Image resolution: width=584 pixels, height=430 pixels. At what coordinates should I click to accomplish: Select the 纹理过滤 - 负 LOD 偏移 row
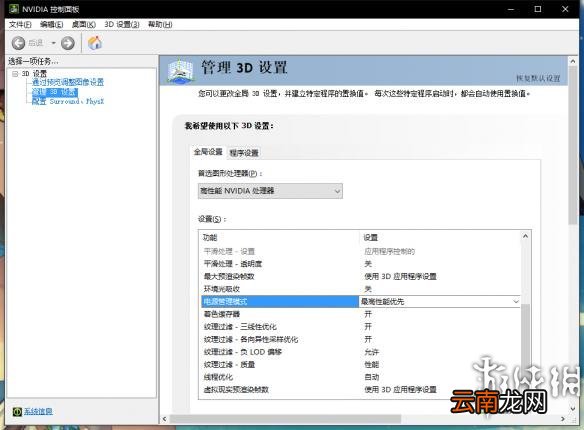361,352
